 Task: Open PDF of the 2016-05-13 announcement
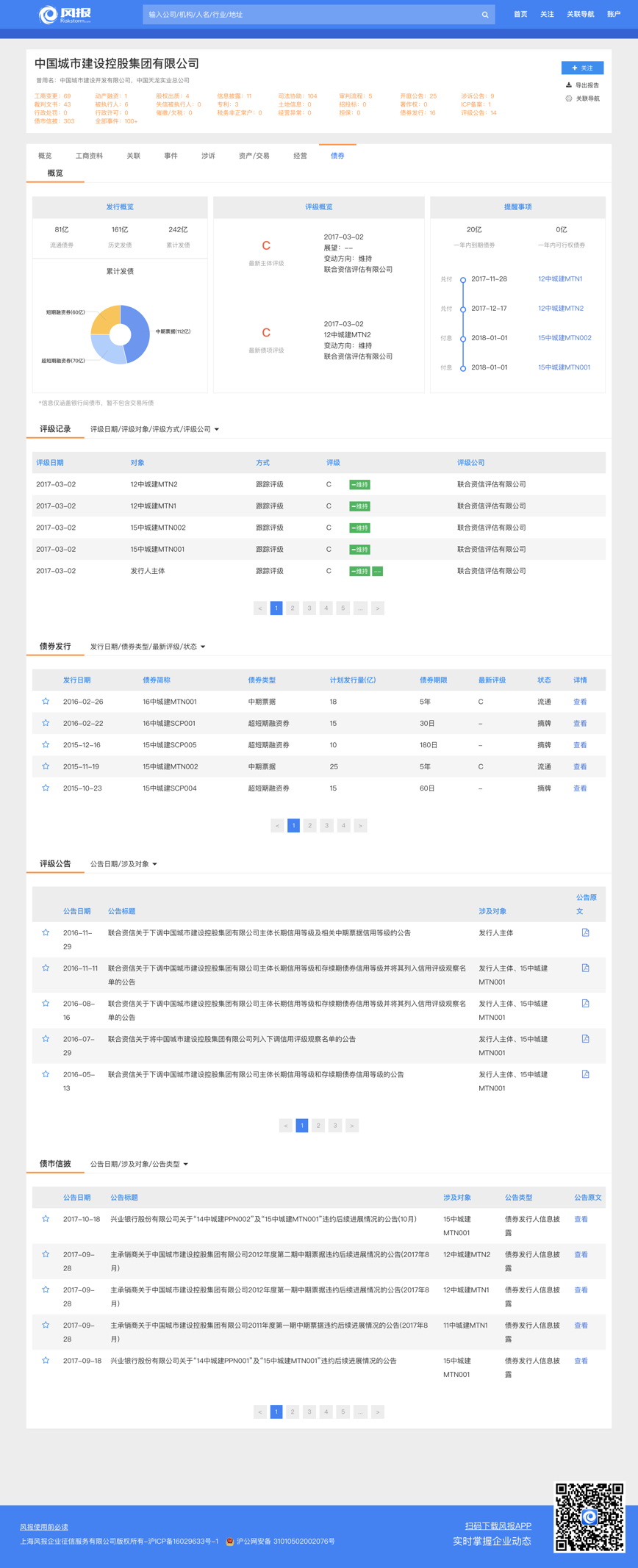[x=586, y=1073]
